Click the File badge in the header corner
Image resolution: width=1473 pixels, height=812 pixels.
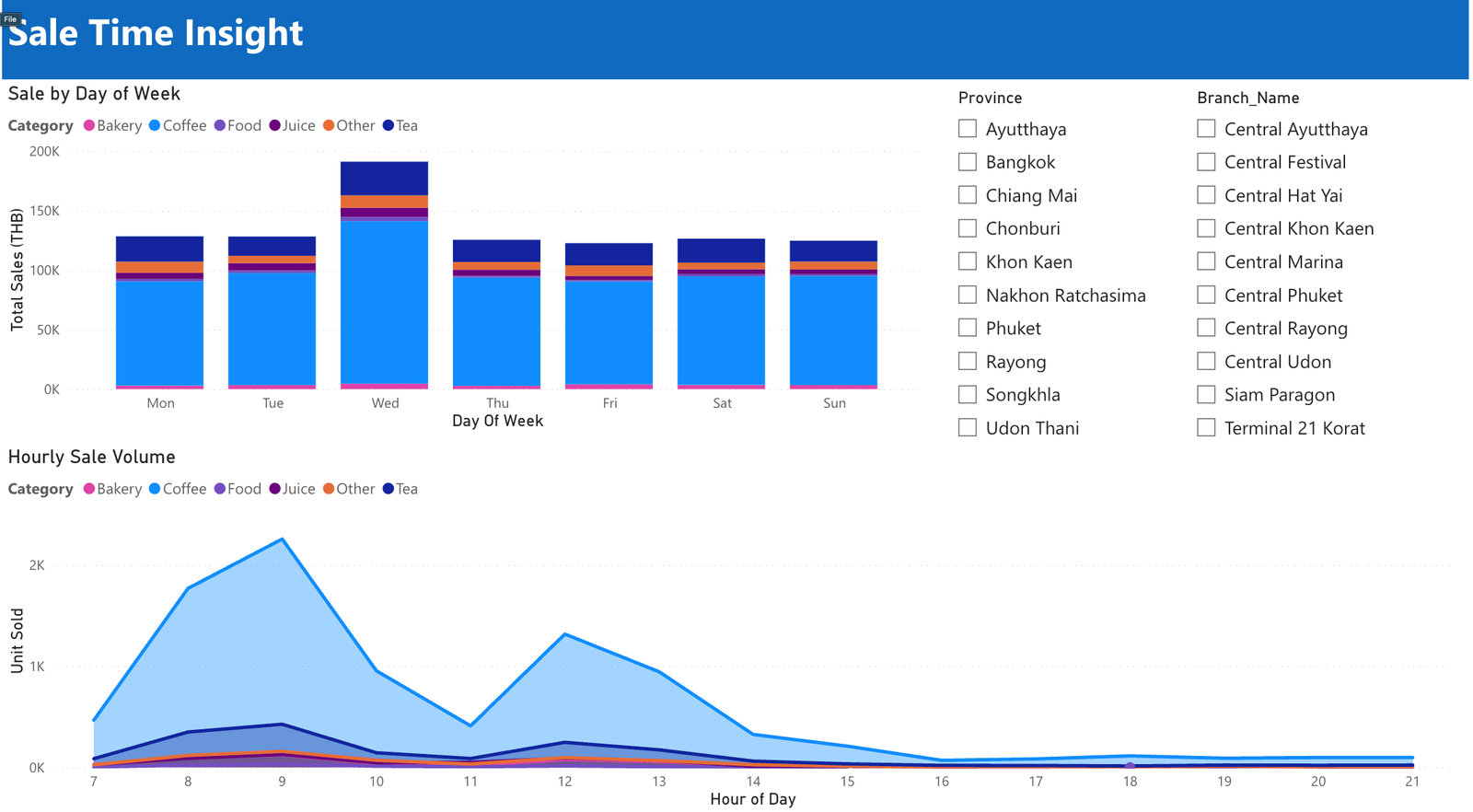(x=10, y=18)
